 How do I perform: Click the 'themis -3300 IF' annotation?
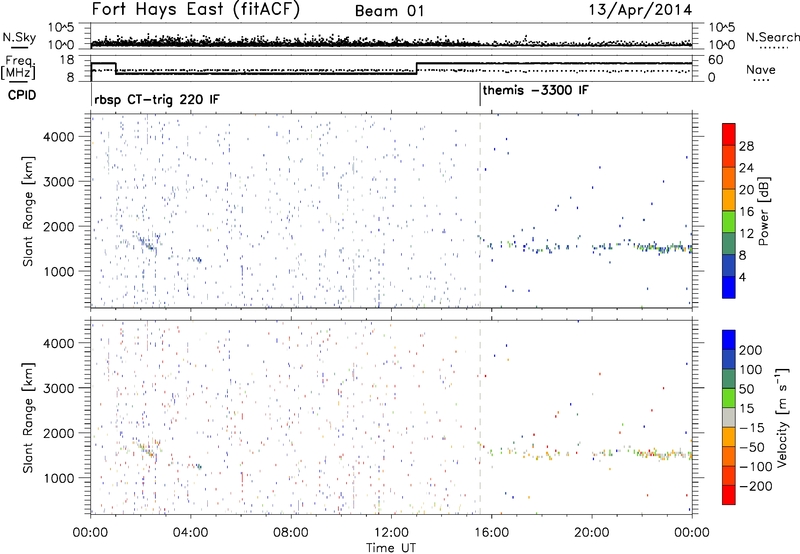(536, 90)
